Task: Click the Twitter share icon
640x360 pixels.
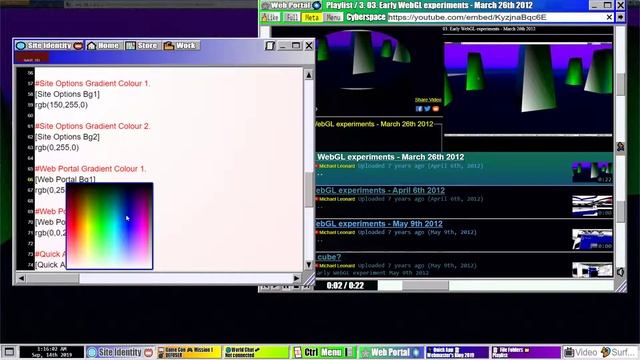Action: click(x=427, y=109)
